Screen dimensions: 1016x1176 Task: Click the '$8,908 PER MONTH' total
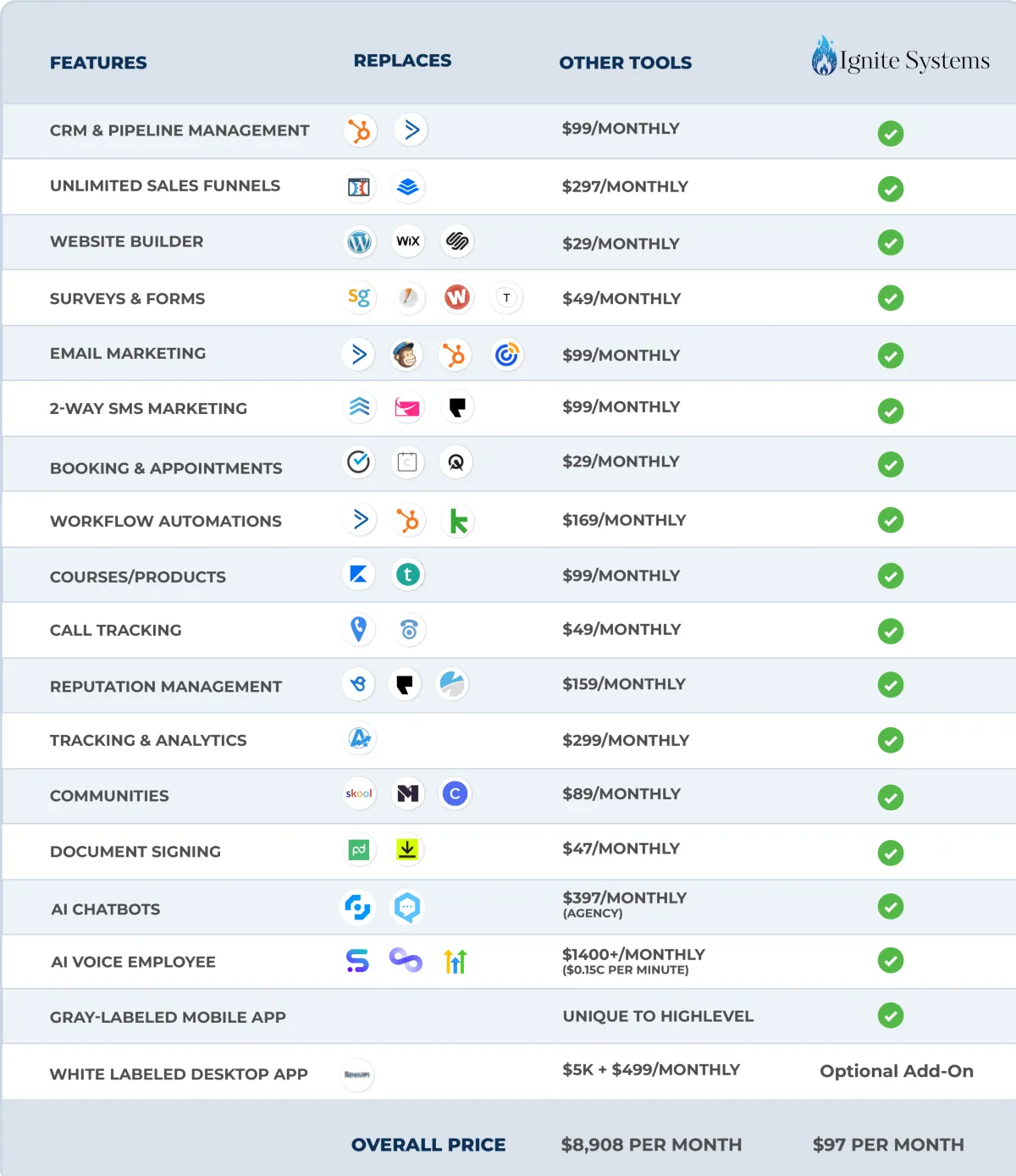[x=651, y=1145]
